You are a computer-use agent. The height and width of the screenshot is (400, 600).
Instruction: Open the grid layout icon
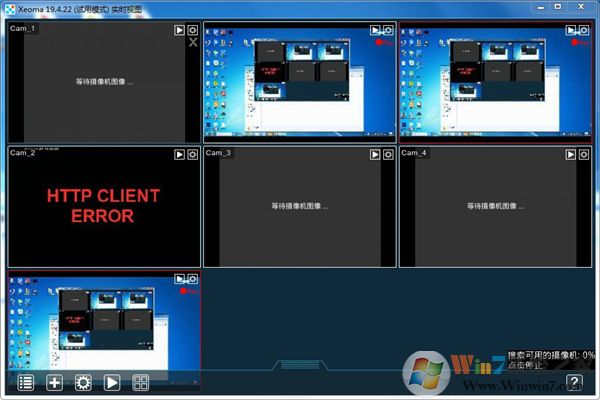tap(141, 382)
